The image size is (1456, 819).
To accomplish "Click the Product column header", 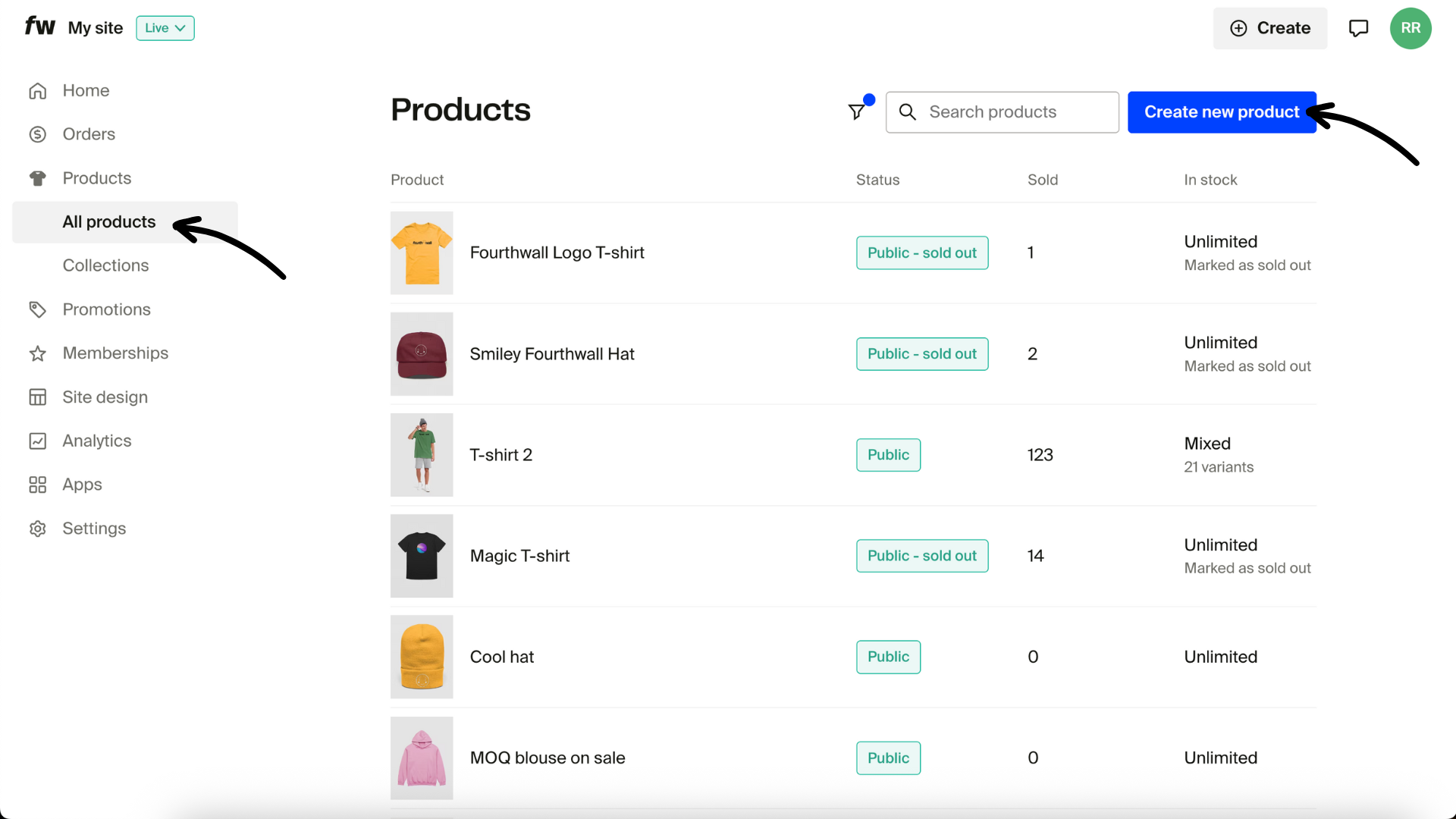I will (x=417, y=180).
